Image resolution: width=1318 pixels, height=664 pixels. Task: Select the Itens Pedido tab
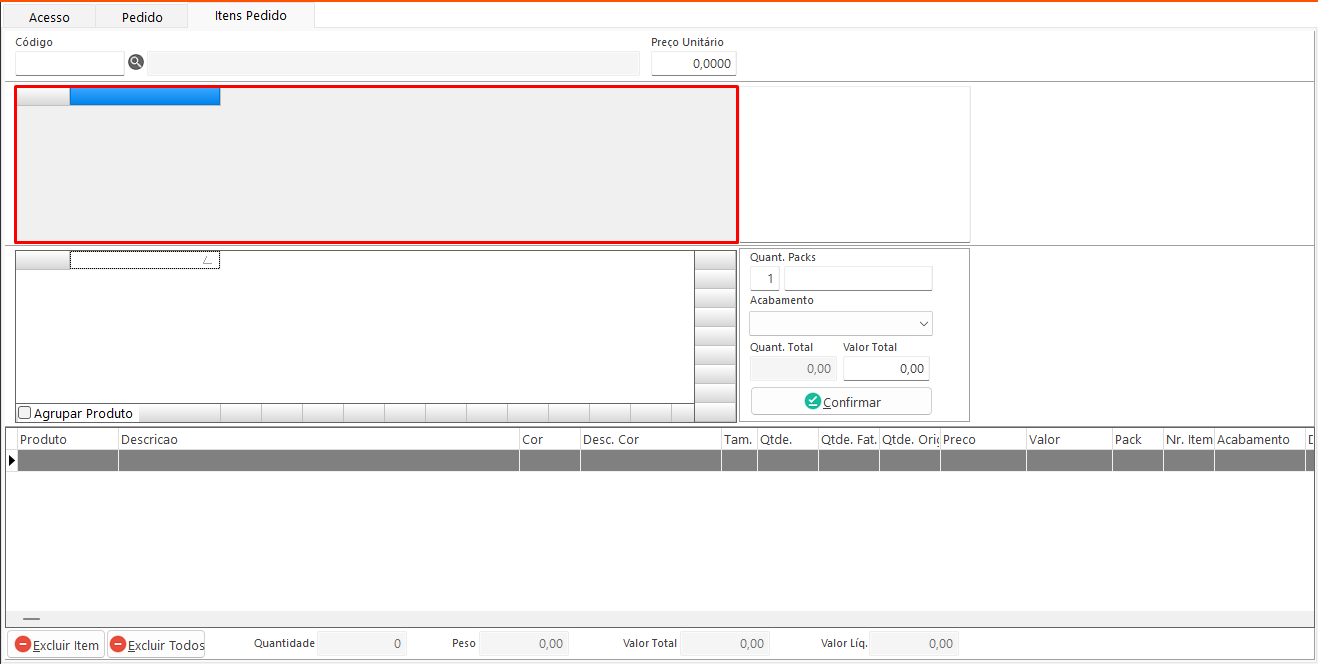point(250,16)
